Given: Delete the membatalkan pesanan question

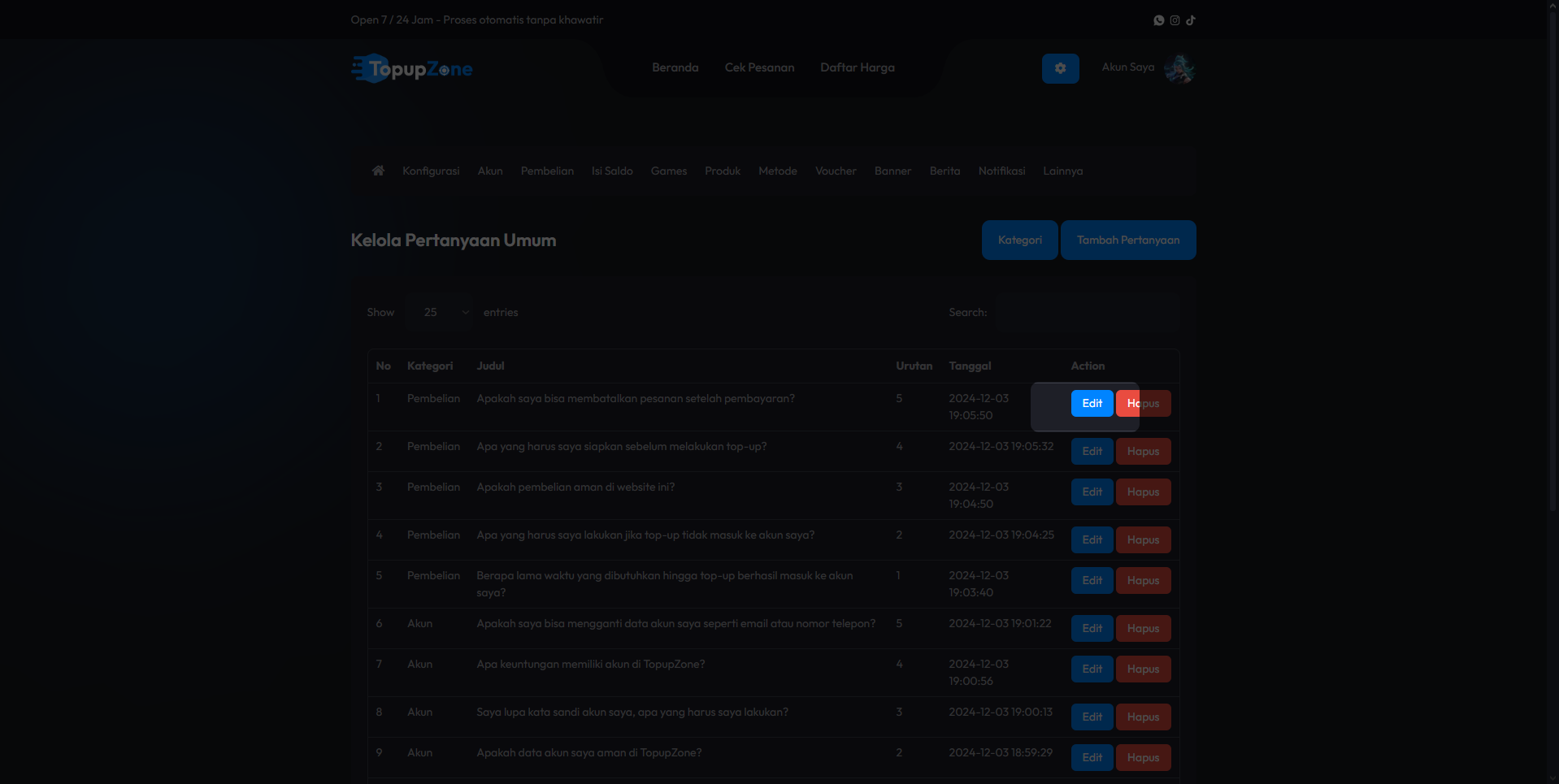Looking at the screenshot, I should 1144,403.
